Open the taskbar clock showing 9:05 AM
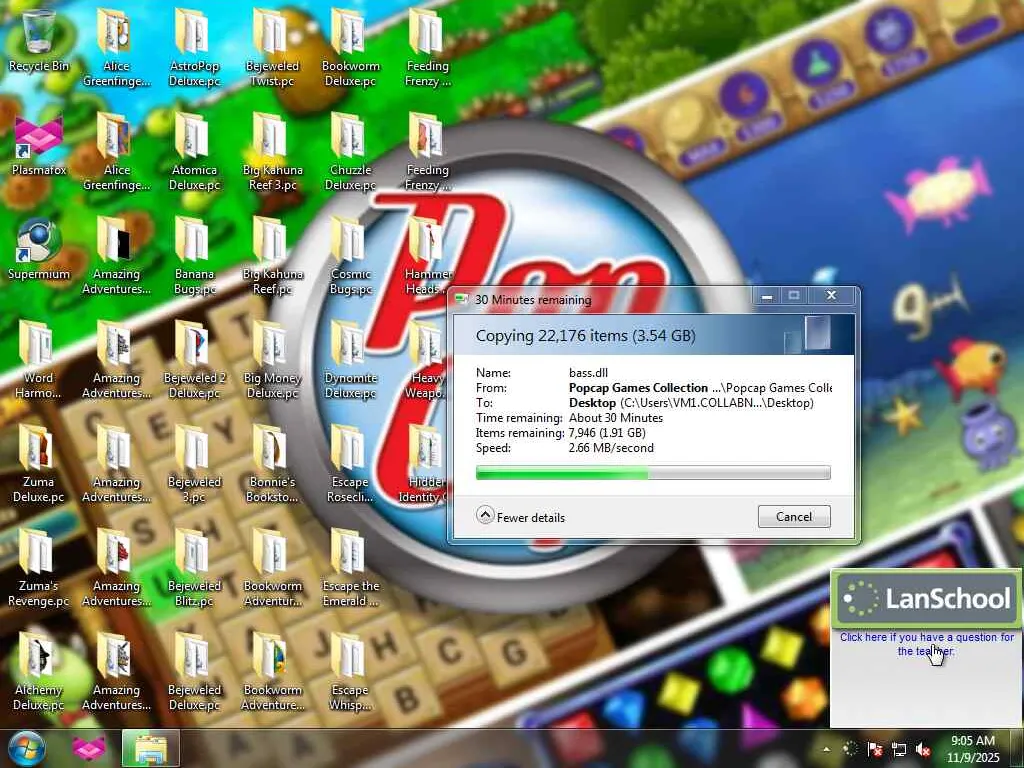 pyautogui.click(x=973, y=749)
